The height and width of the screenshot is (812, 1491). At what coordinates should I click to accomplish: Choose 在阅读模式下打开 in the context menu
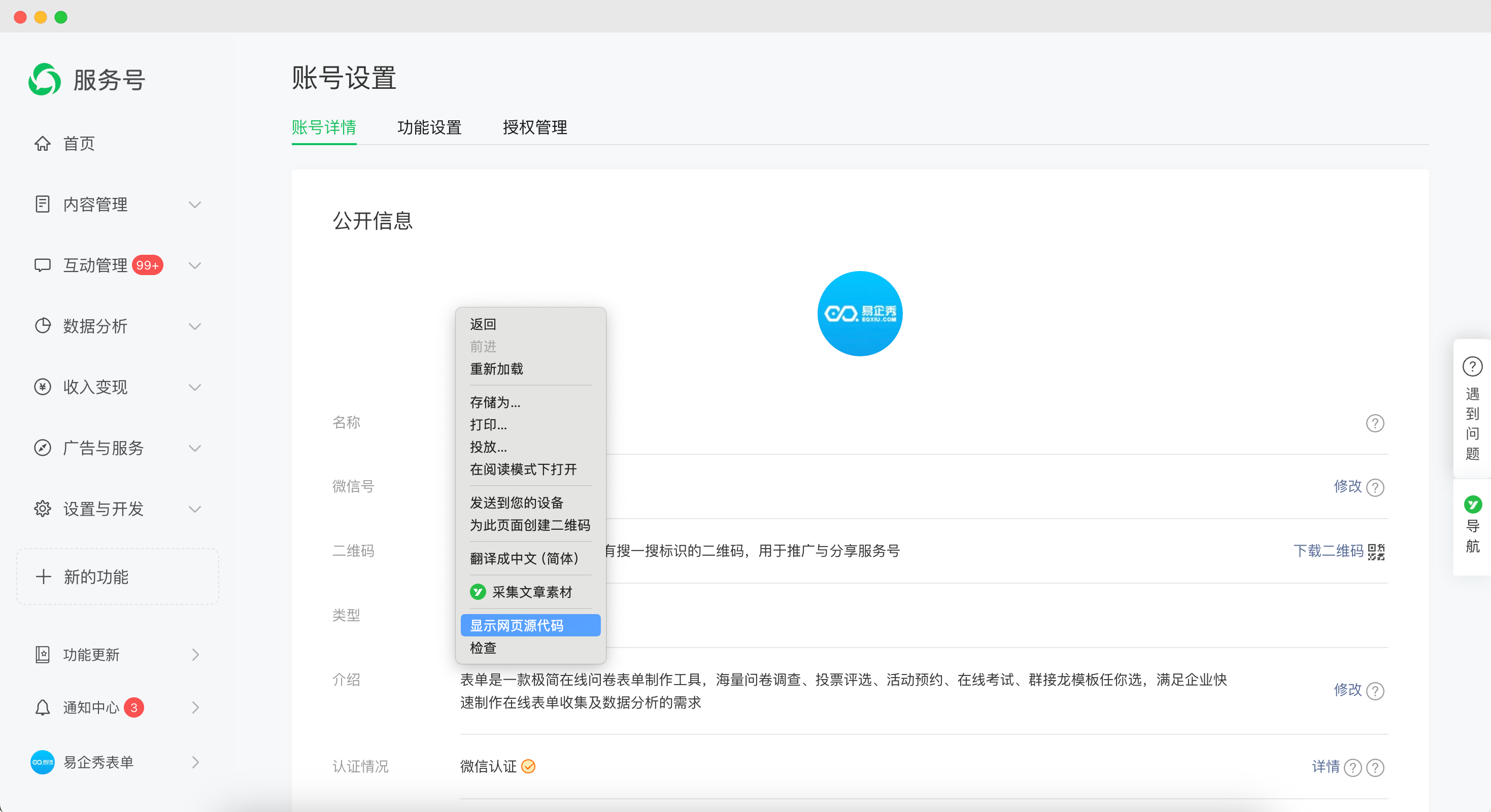530,469
